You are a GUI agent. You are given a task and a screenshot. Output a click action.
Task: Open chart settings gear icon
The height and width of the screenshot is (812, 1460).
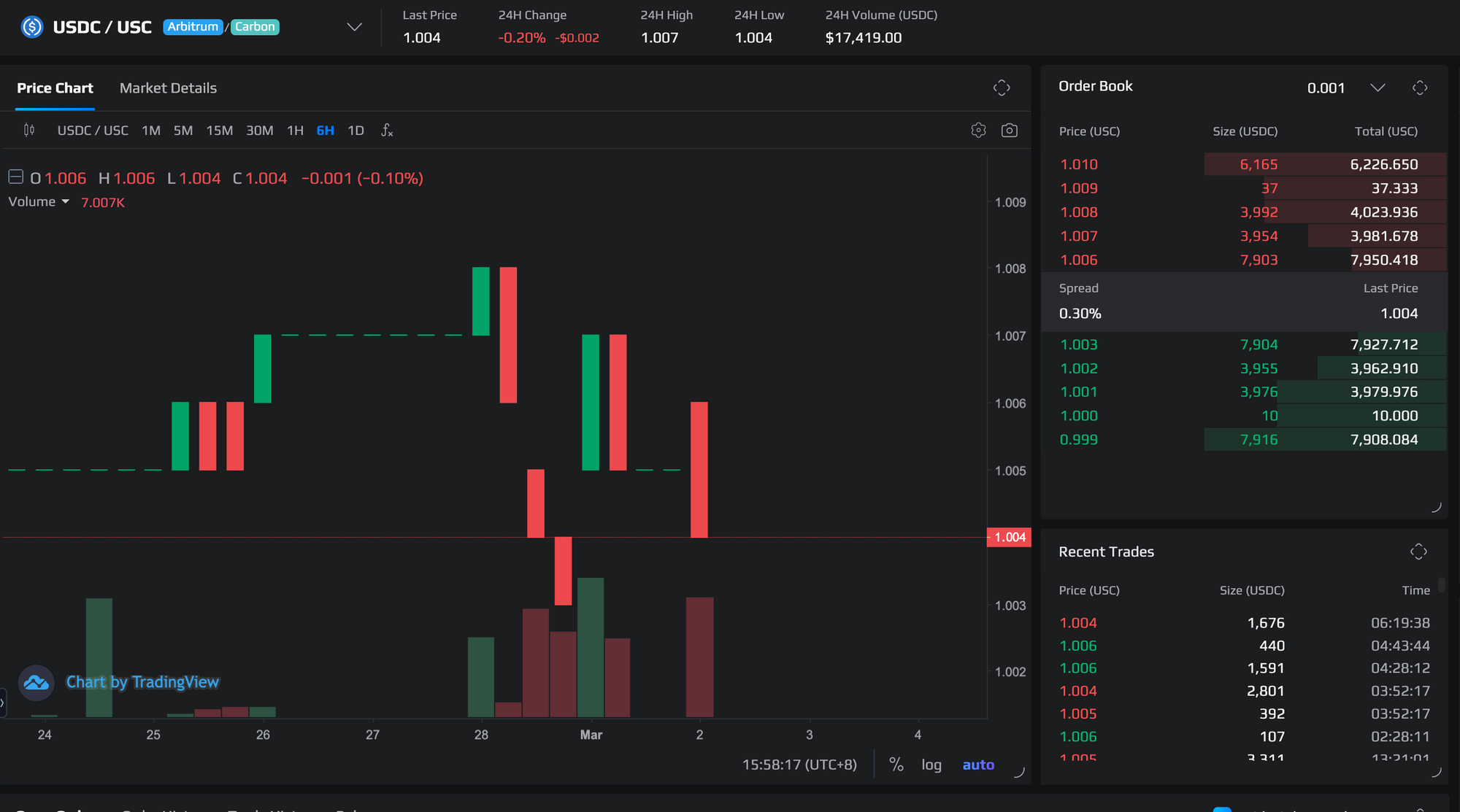pos(978,130)
